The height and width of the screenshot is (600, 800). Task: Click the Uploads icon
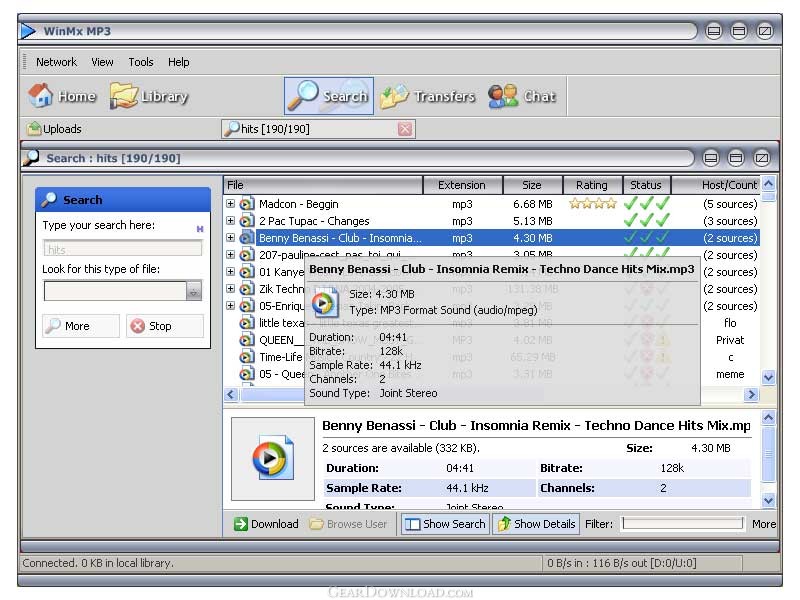tap(35, 129)
